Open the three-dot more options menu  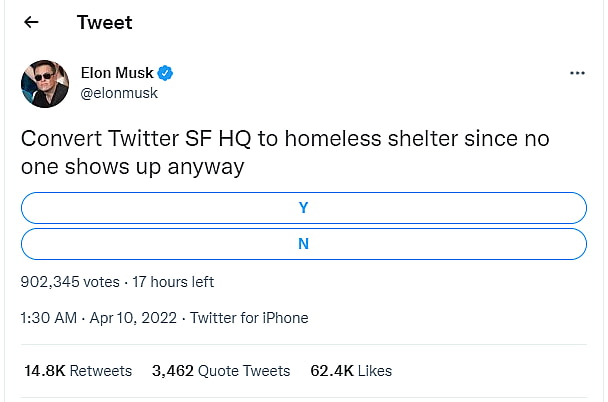[577, 73]
